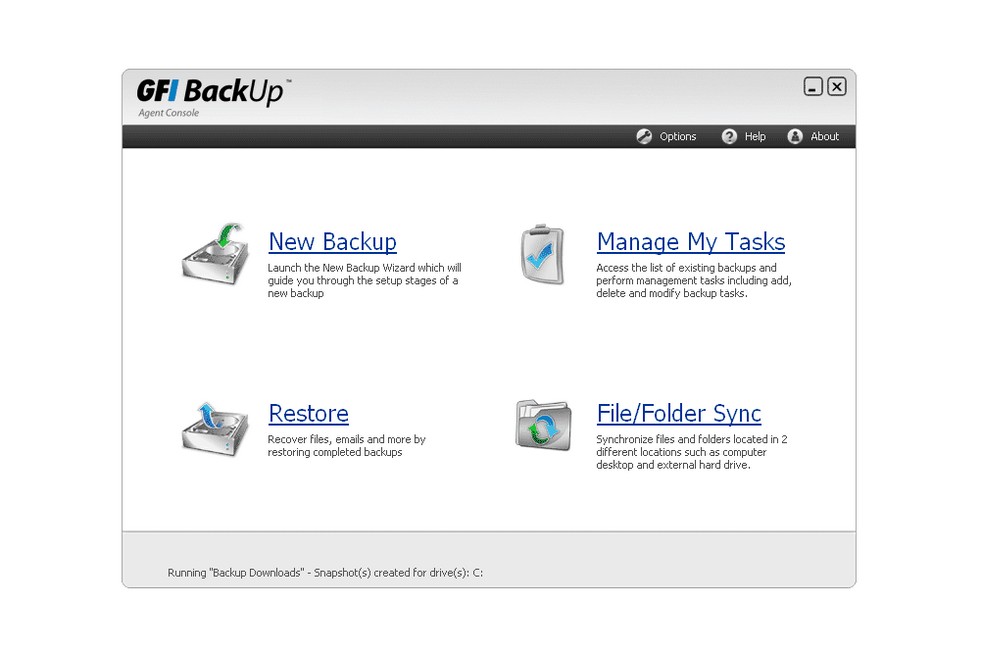Open the Help menu label
Viewport: 982px width, 655px height.
click(755, 137)
